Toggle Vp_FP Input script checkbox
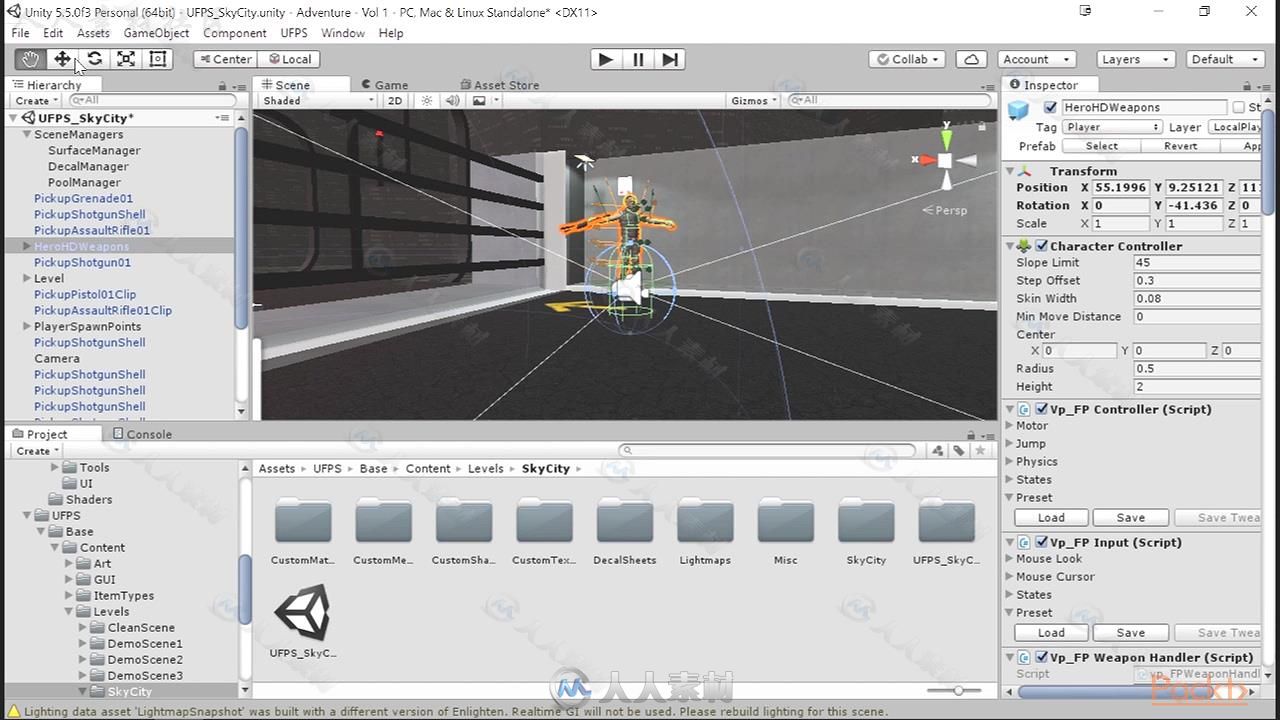This screenshot has width=1280, height=720. 1042,542
